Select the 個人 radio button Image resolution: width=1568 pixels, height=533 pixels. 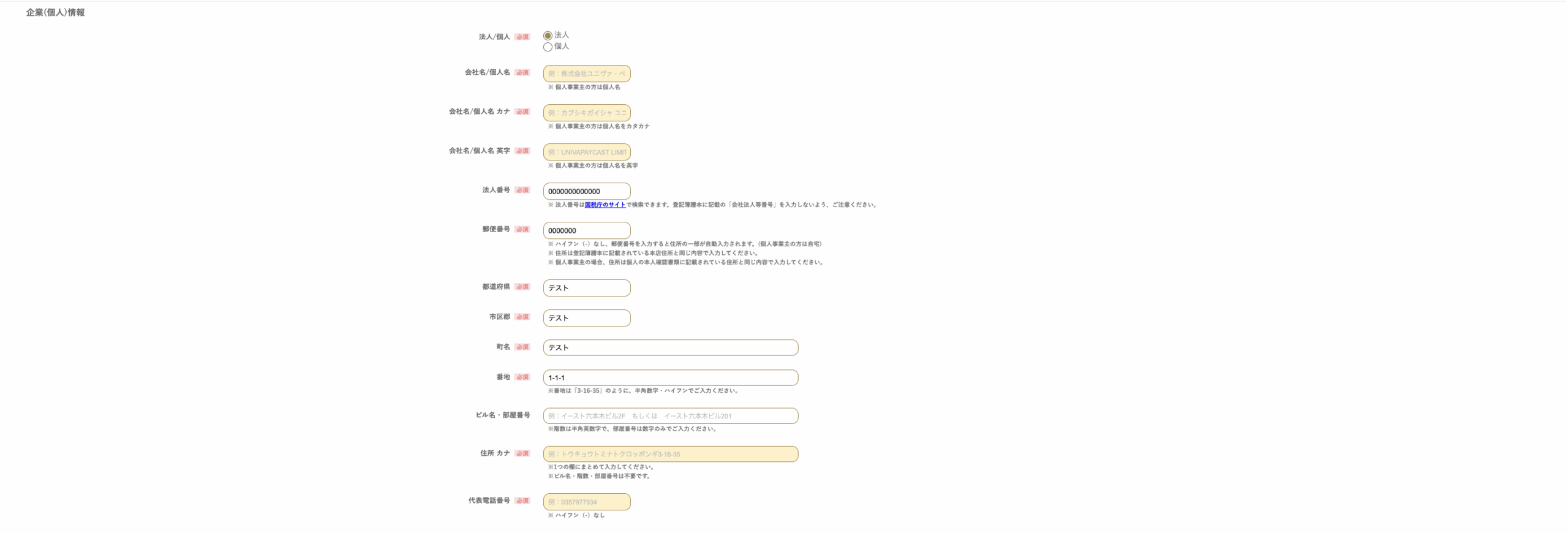(x=548, y=47)
